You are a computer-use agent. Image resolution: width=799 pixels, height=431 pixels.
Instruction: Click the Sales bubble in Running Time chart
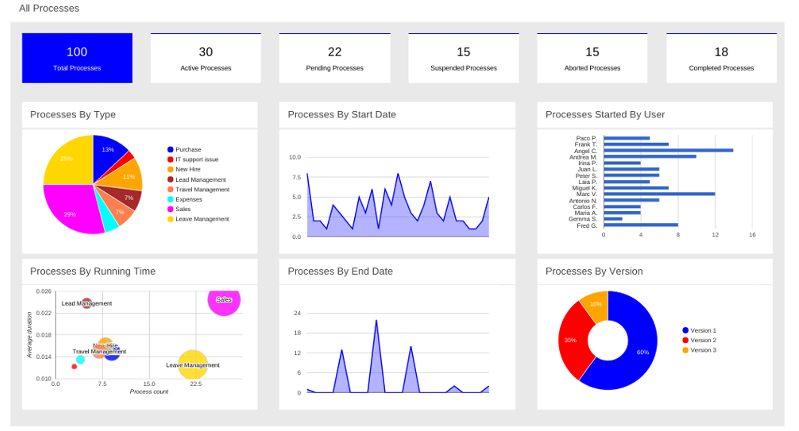224,299
